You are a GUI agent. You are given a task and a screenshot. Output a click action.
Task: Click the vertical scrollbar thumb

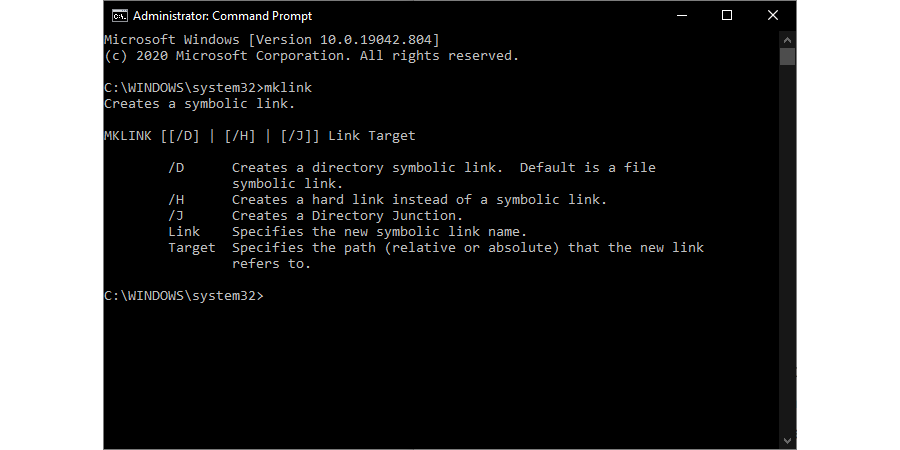[x=787, y=57]
